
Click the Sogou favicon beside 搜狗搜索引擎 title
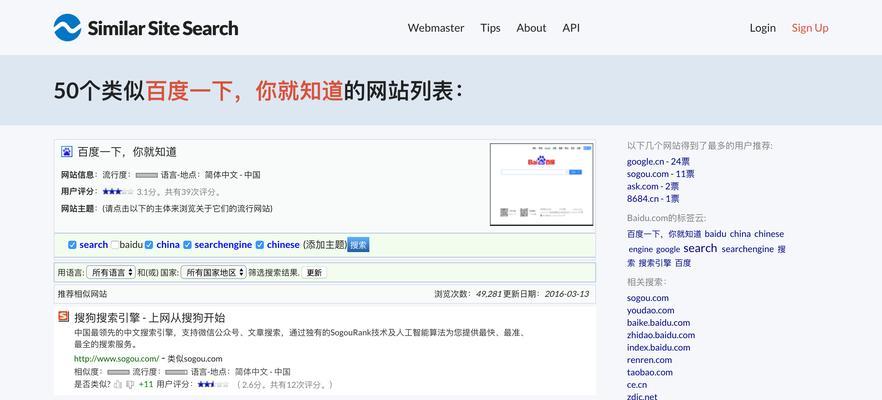(x=64, y=317)
